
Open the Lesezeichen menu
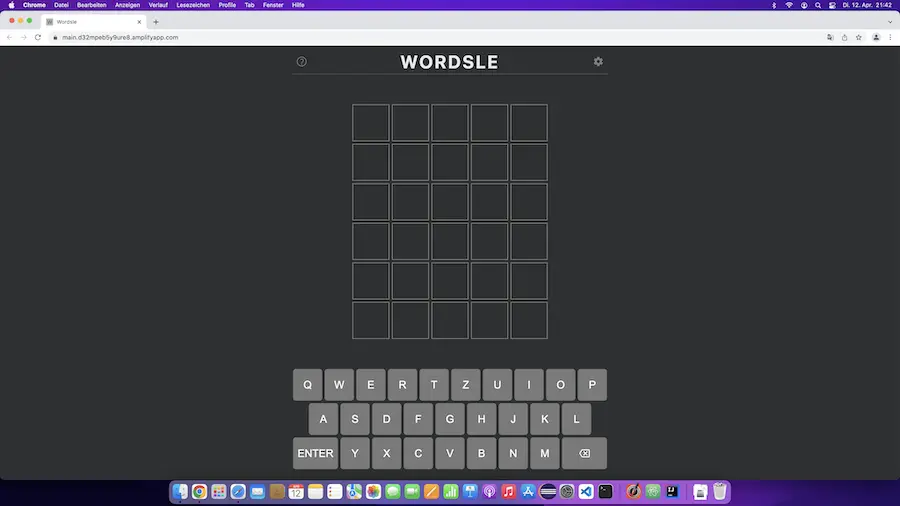point(193,5)
